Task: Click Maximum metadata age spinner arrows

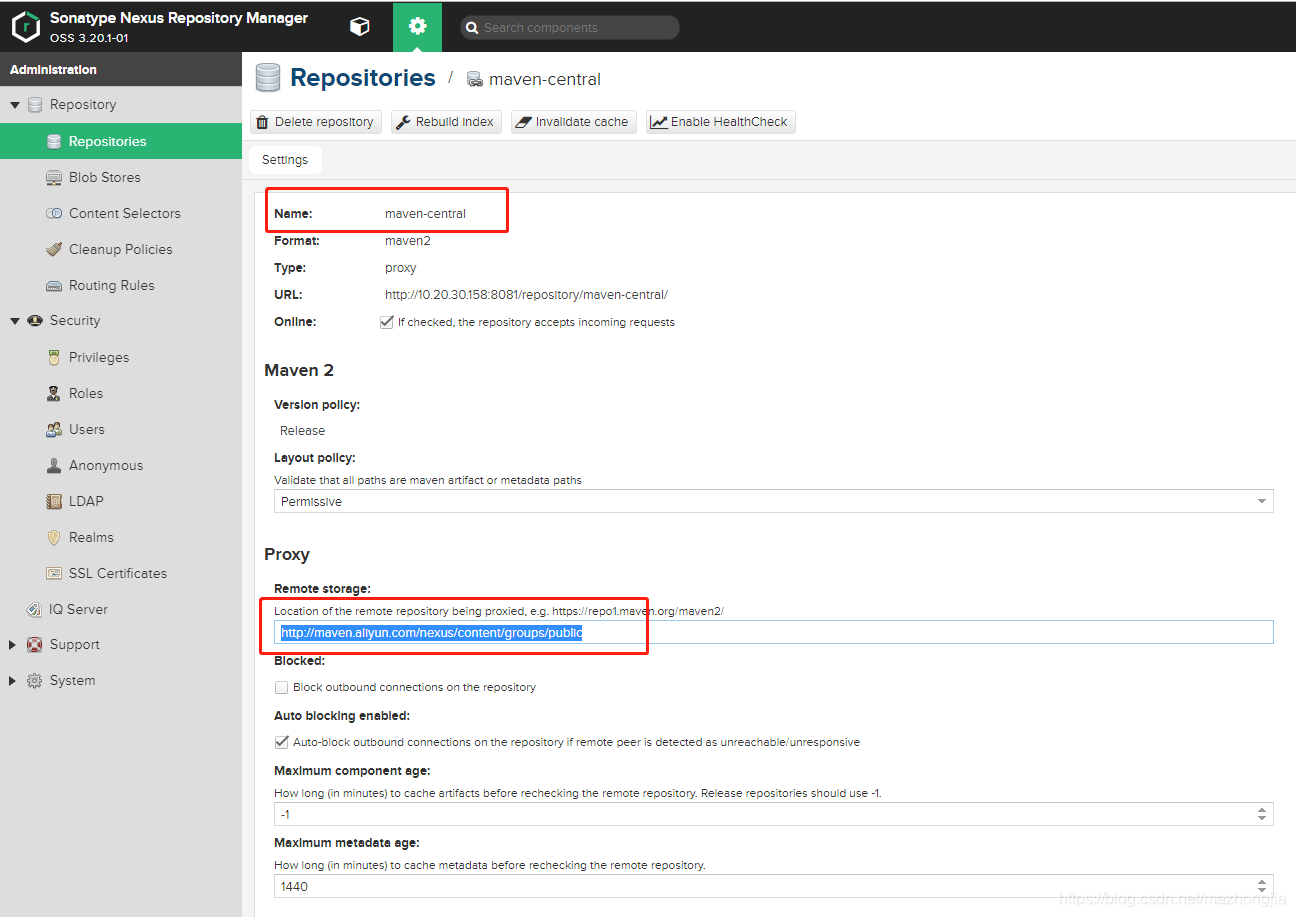Action: click(x=1262, y=886)
